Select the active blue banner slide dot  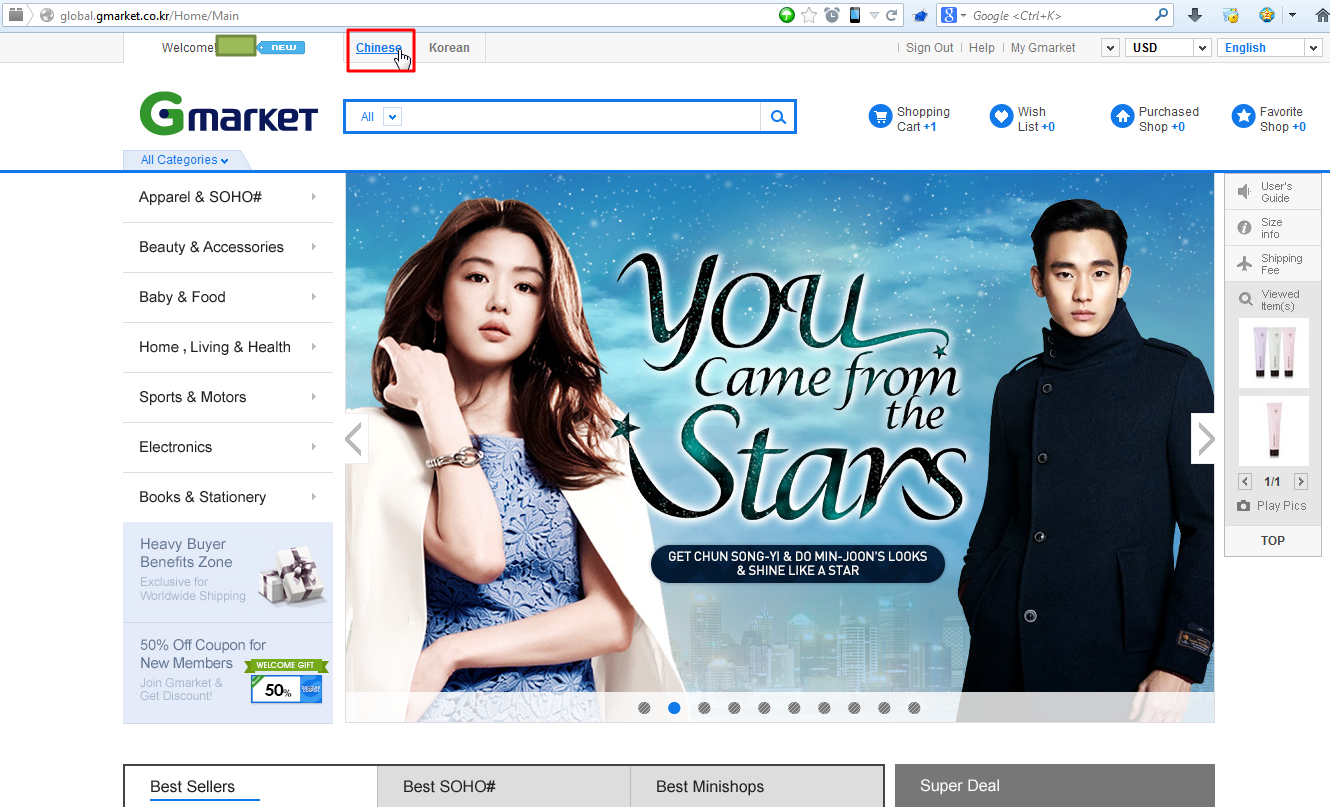pos(674,708)
